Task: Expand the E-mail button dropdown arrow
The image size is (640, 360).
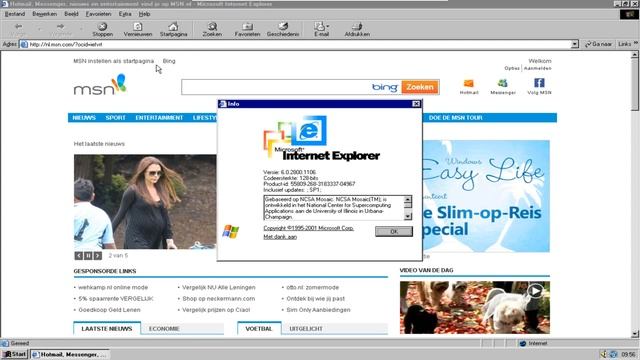Action: point(328,27)
